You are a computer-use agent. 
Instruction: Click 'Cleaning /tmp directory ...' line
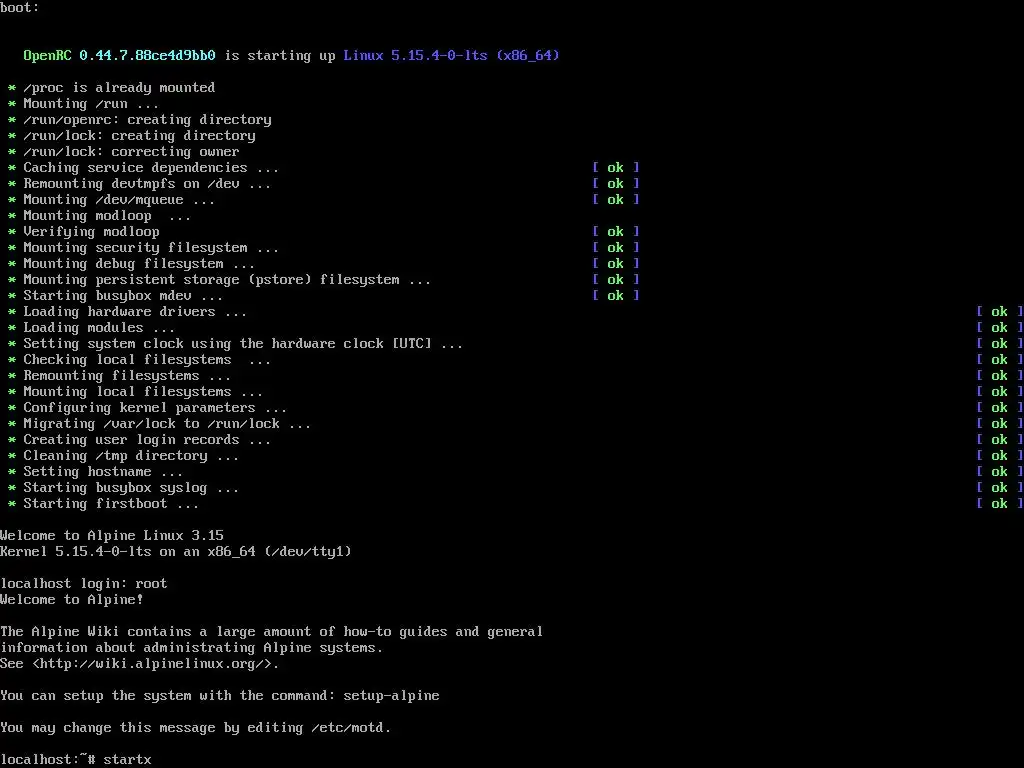click(131, 456)
